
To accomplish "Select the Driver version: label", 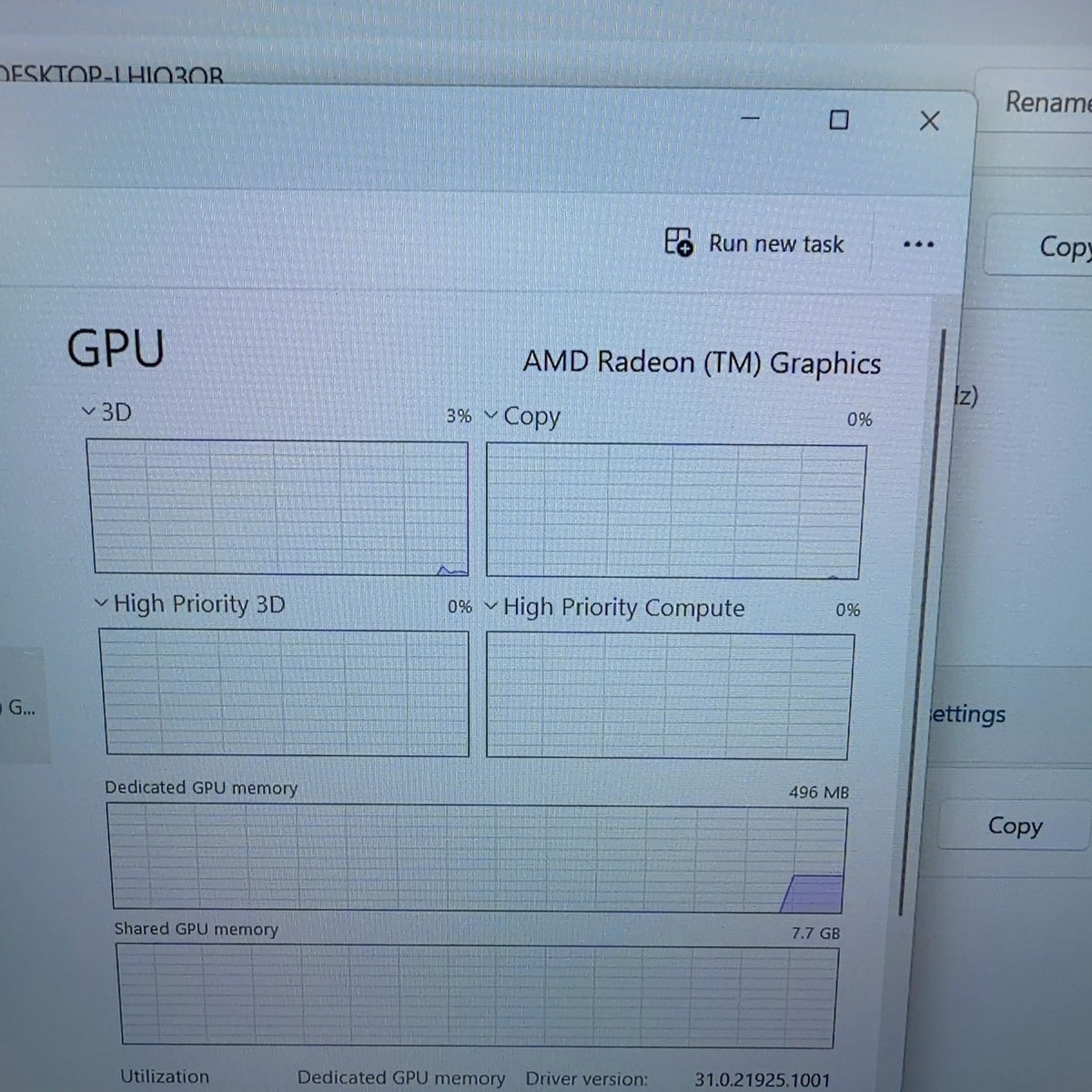I will click(x=587, y=1078).
